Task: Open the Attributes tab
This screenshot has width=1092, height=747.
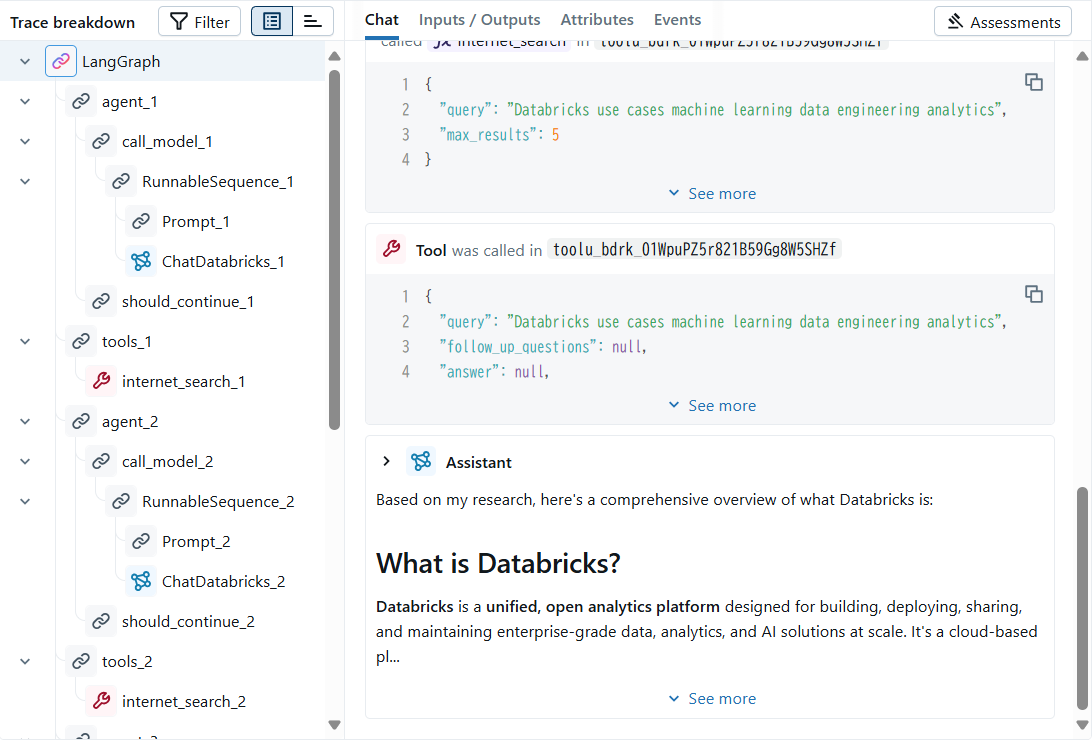Action: (597, 19)
